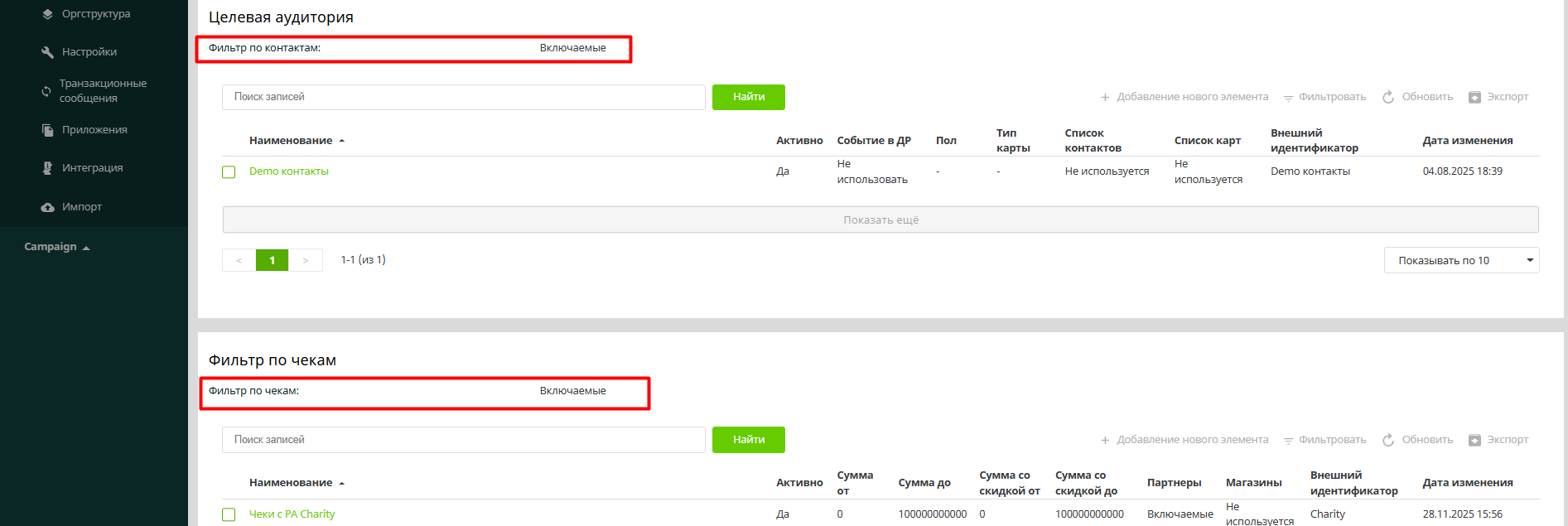Refresh the contacts filter table with Обновить
The width and height of the screenshot is (1568, 526).
tap(1417, 97)
